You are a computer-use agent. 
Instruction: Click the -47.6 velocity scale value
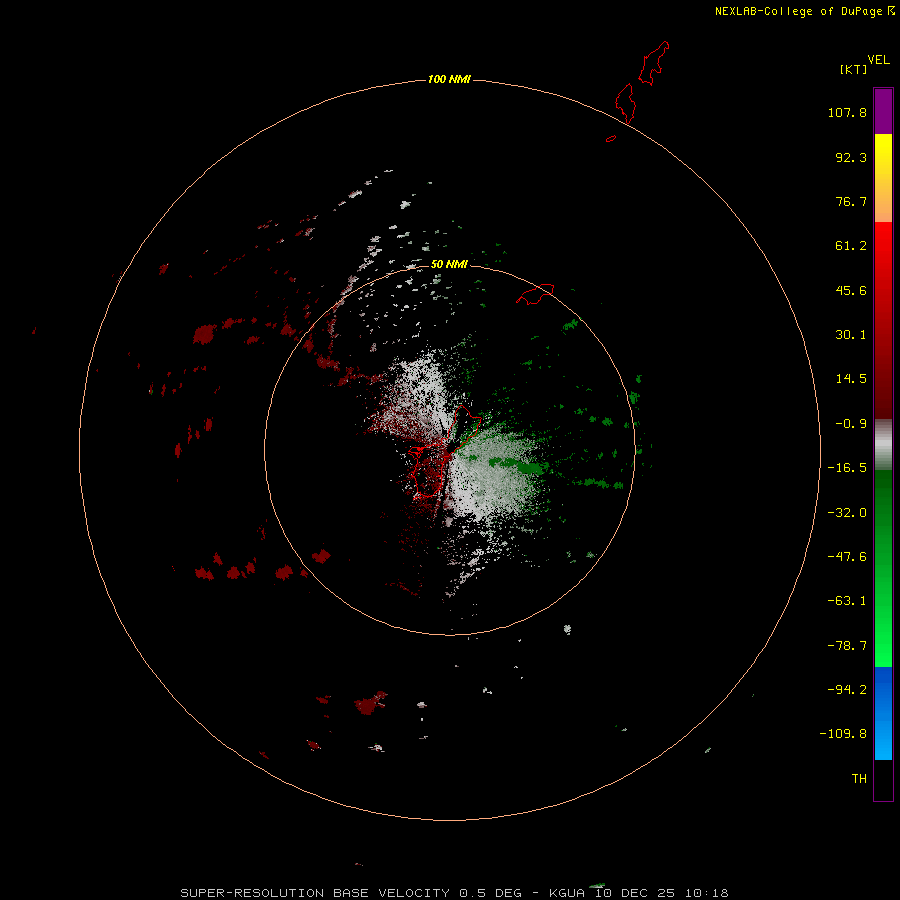point(847,557)
